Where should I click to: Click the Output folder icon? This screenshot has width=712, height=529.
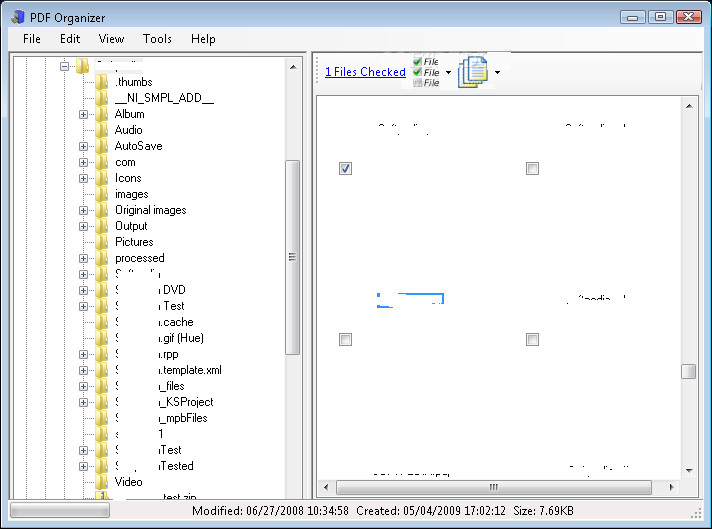(x=101, y=226)
